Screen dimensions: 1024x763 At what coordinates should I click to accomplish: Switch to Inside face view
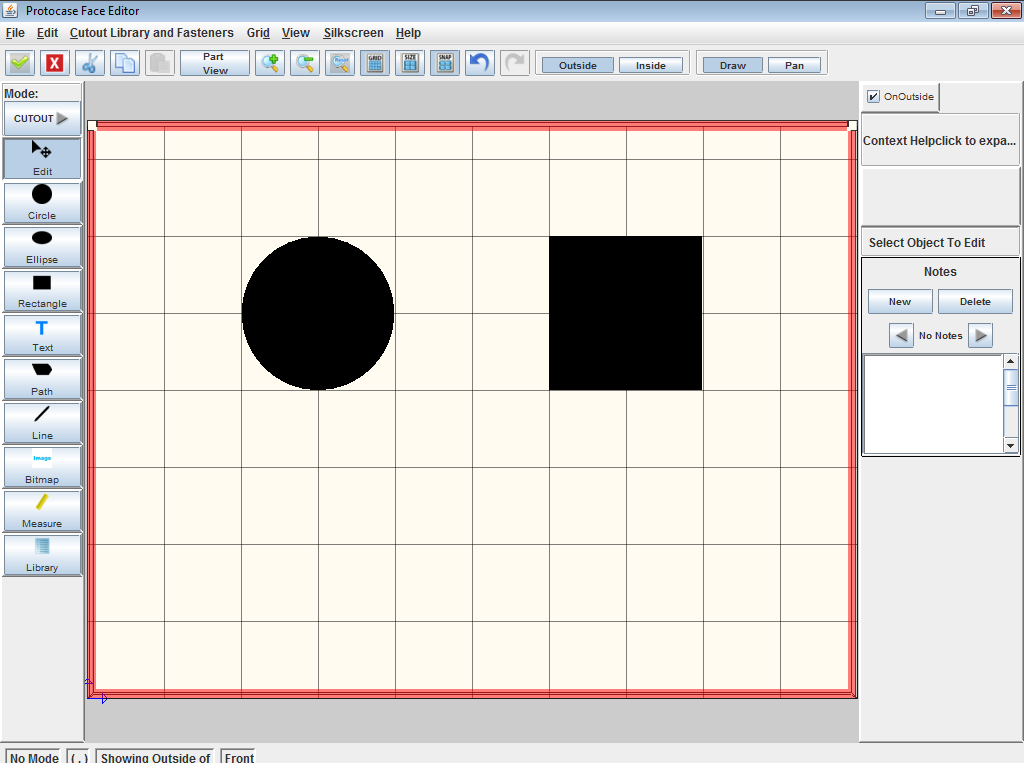650,65
